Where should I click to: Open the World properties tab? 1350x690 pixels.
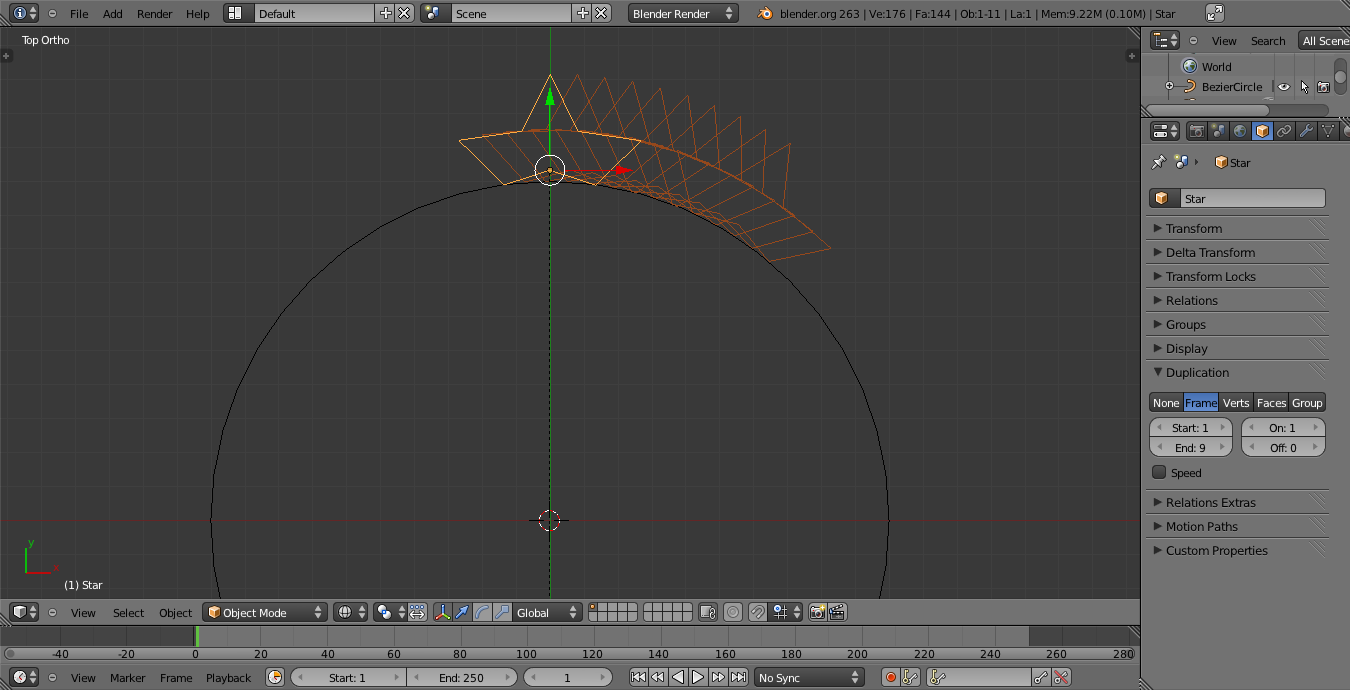[x=1240, y=131]
